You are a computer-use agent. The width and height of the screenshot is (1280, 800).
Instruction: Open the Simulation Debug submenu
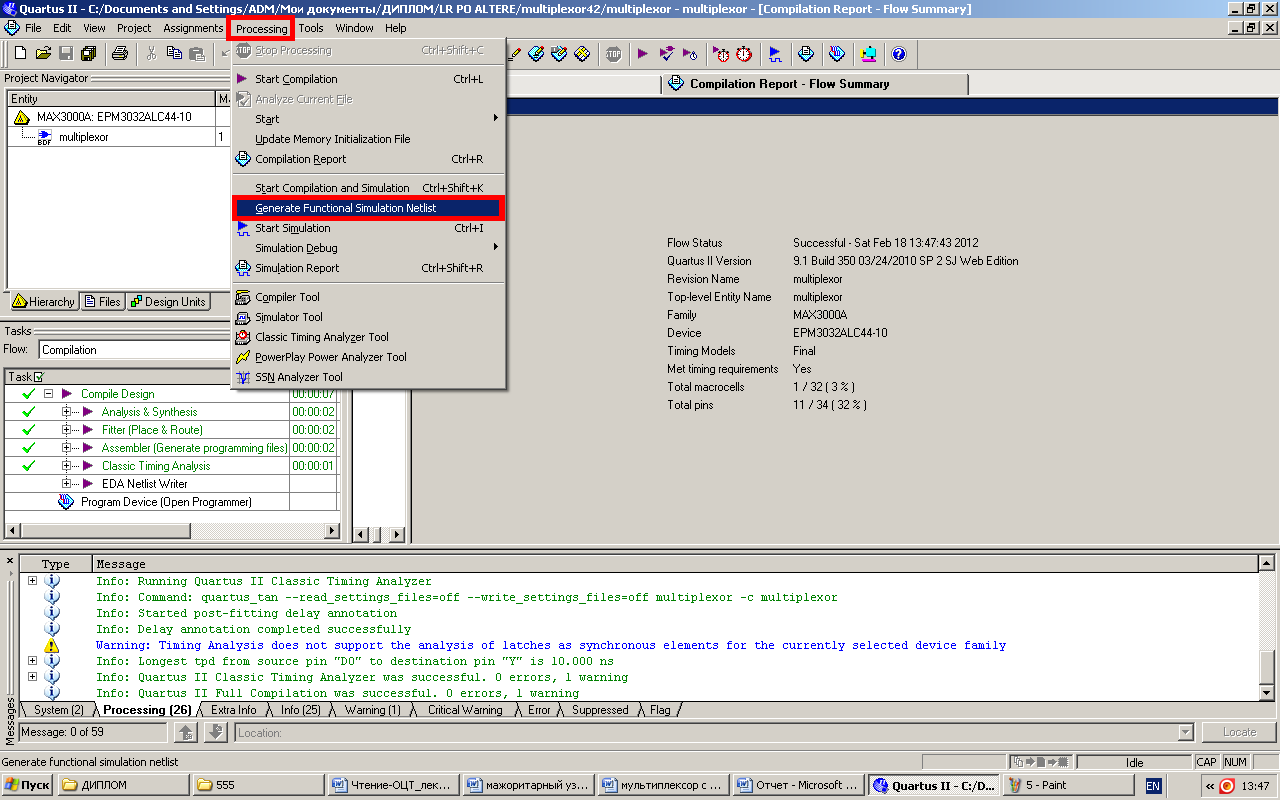(x=369, y=248)
